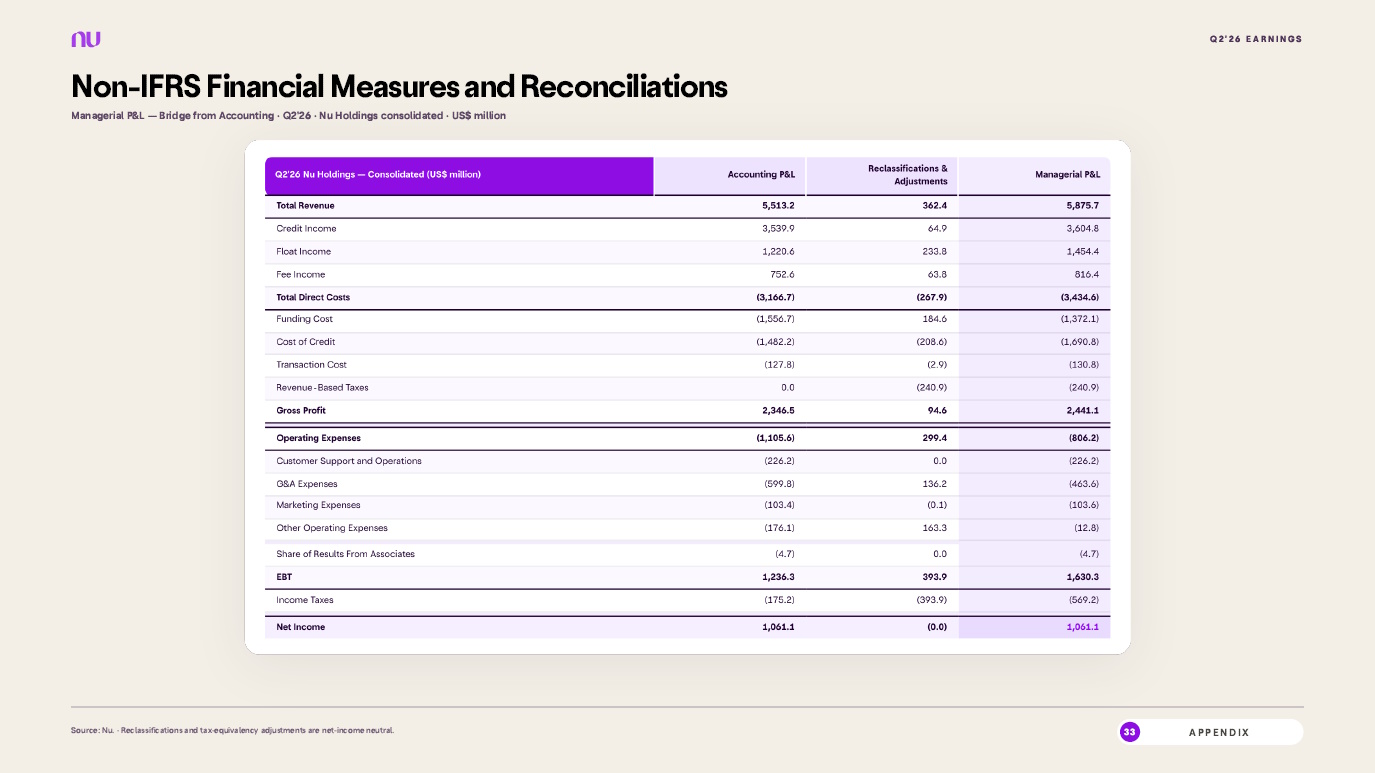
Task: Click the Marketing Expenses row label
Action: (x=318, y=506)
